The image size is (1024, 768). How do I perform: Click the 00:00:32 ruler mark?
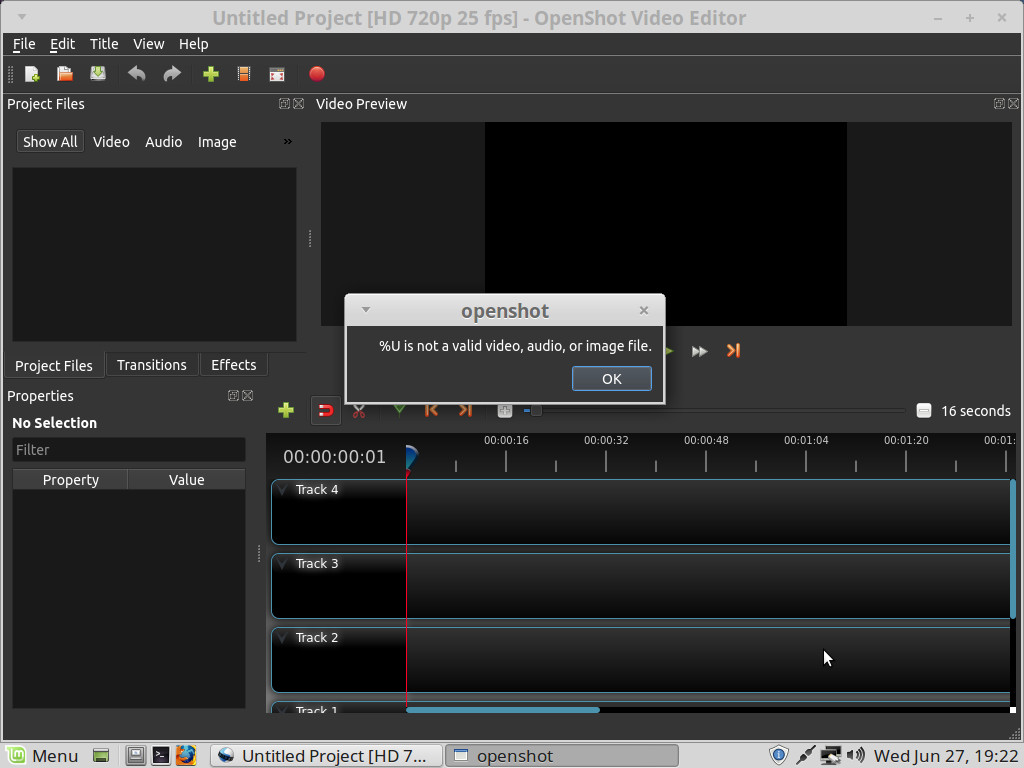[606, 441]
